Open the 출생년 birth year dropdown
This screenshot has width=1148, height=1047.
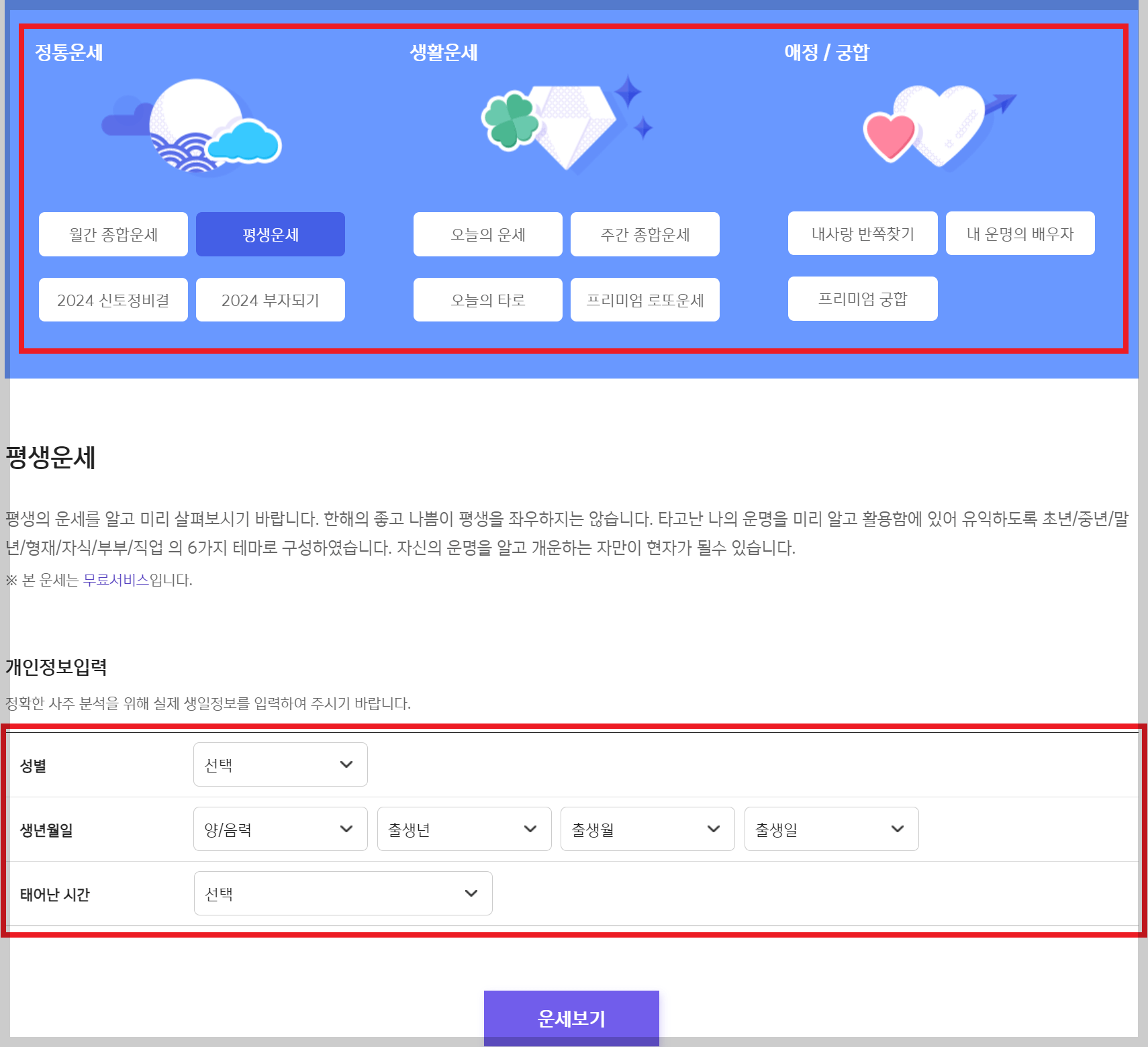click(464, 829)
